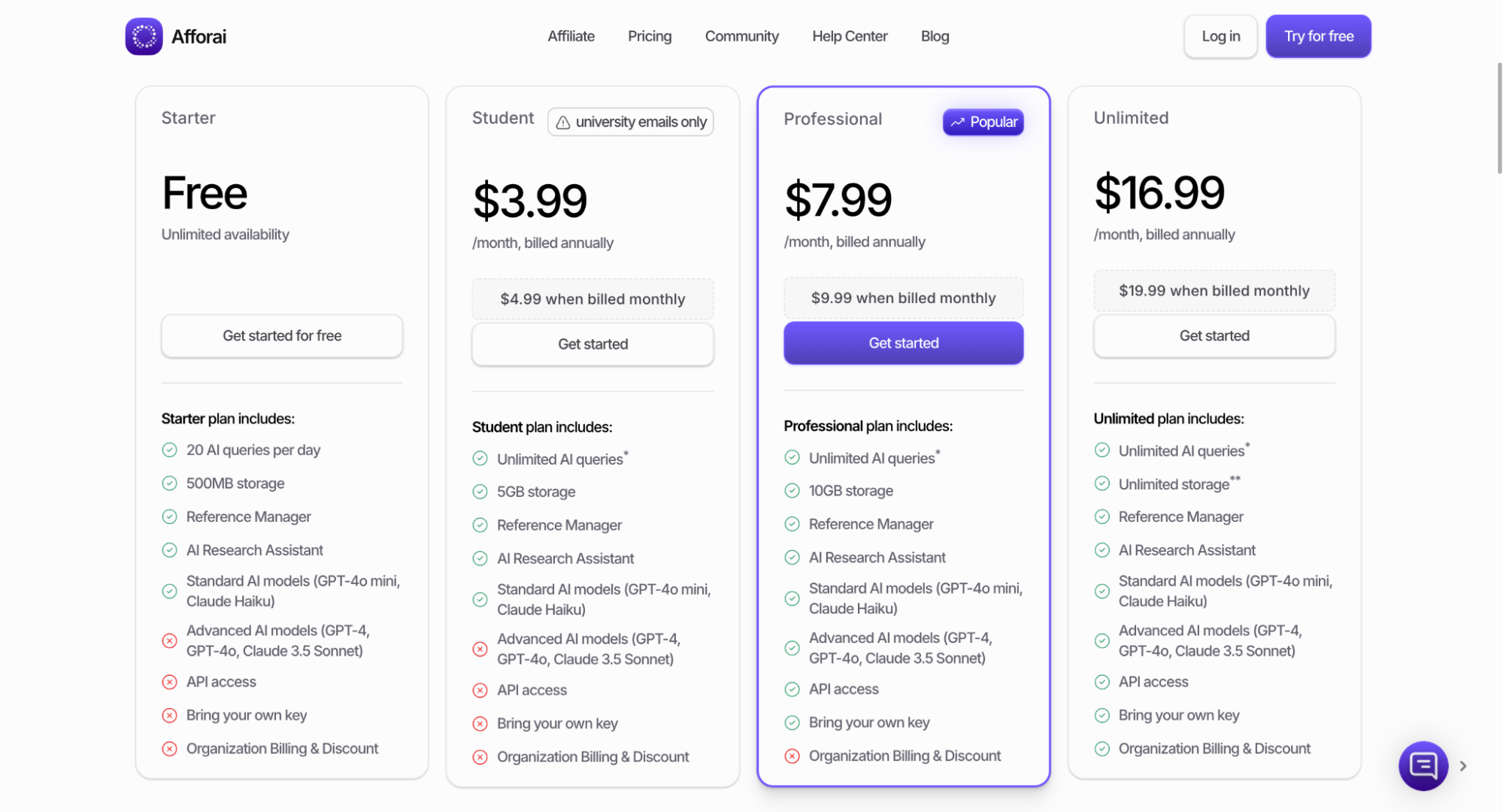
Task: Go to the Community page
Action: coord(741,36)
